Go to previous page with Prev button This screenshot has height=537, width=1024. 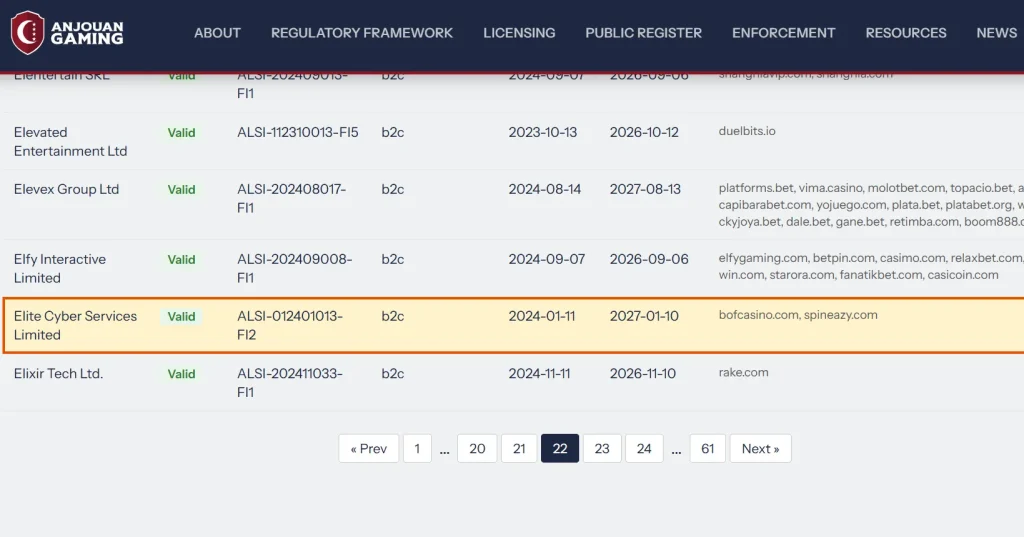click(368, 448)
